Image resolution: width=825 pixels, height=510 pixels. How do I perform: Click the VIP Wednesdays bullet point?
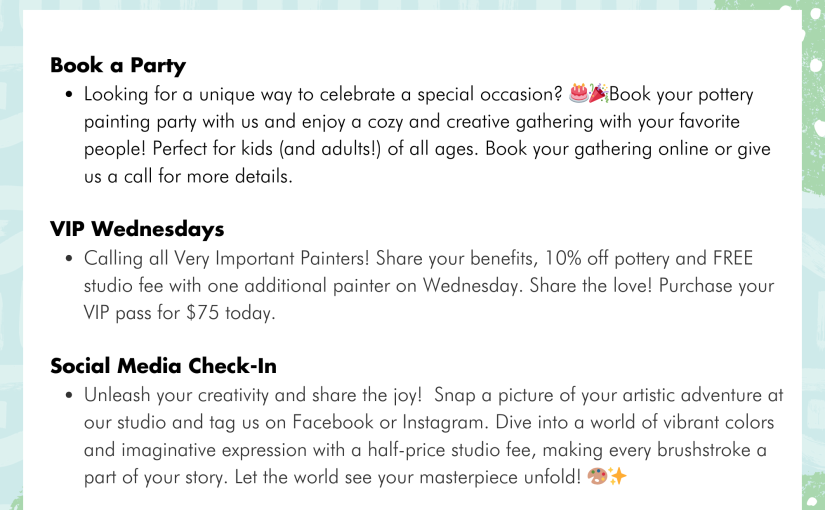(x=69, y=258)
